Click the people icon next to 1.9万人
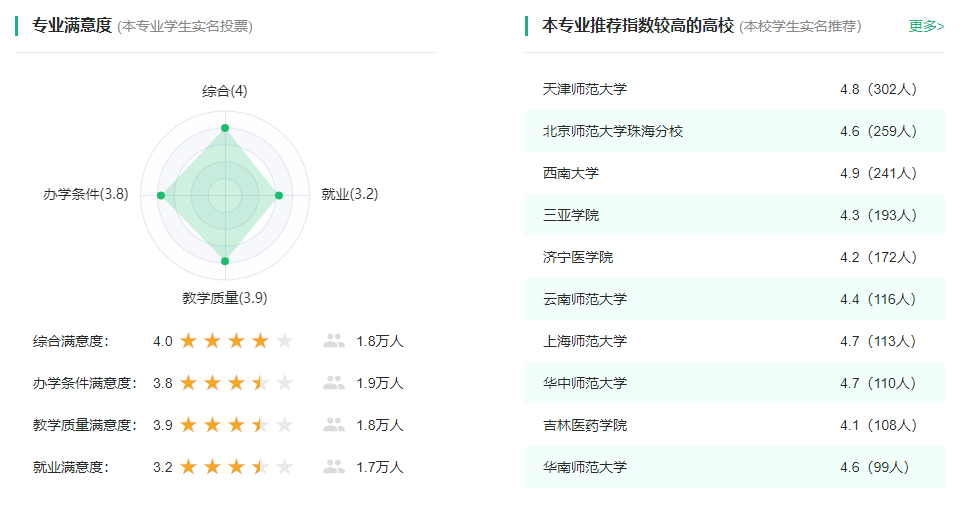This screenshot has height=508, width=980. point(334,383)
